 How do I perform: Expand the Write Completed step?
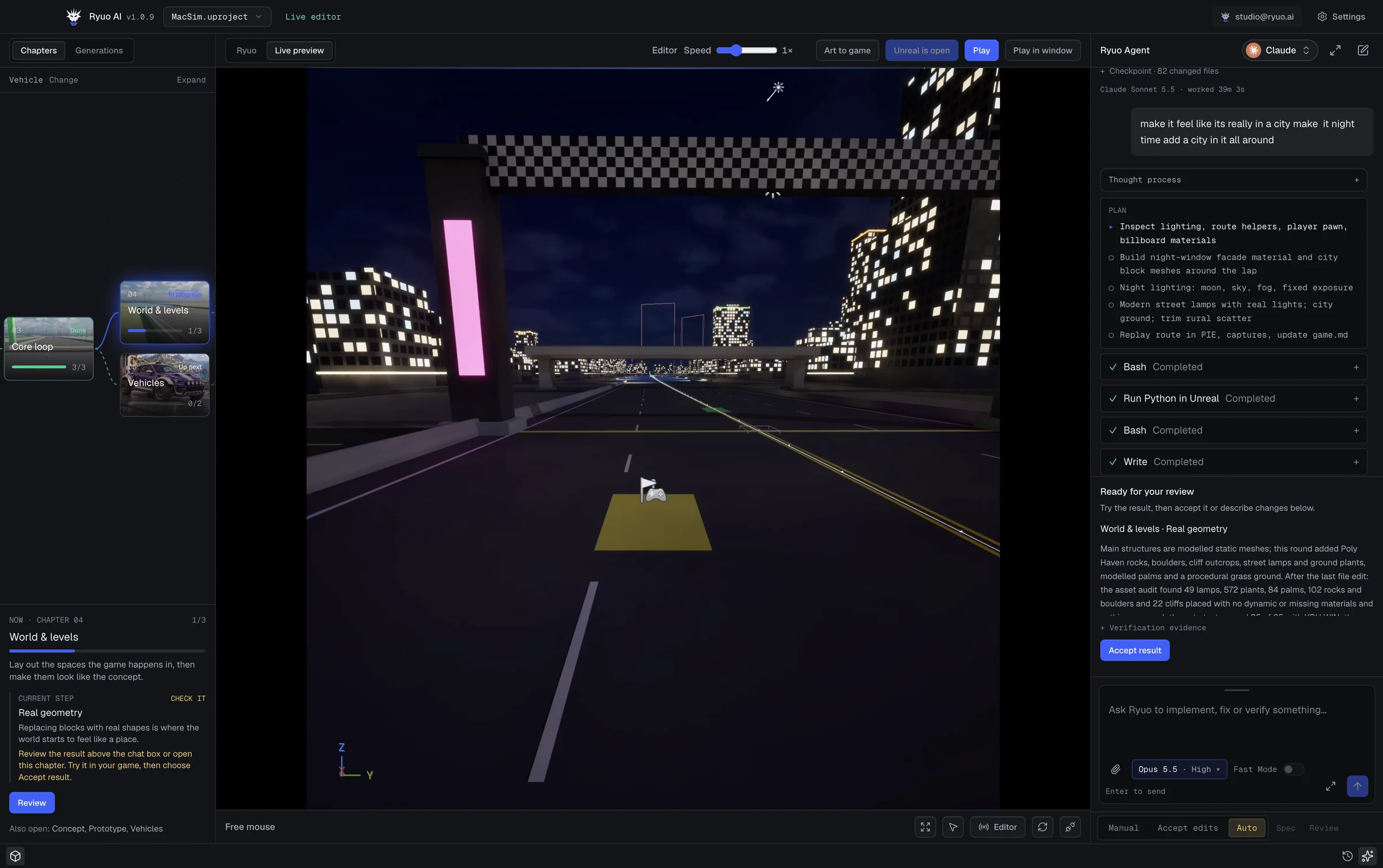click(x=1233, y=462)
